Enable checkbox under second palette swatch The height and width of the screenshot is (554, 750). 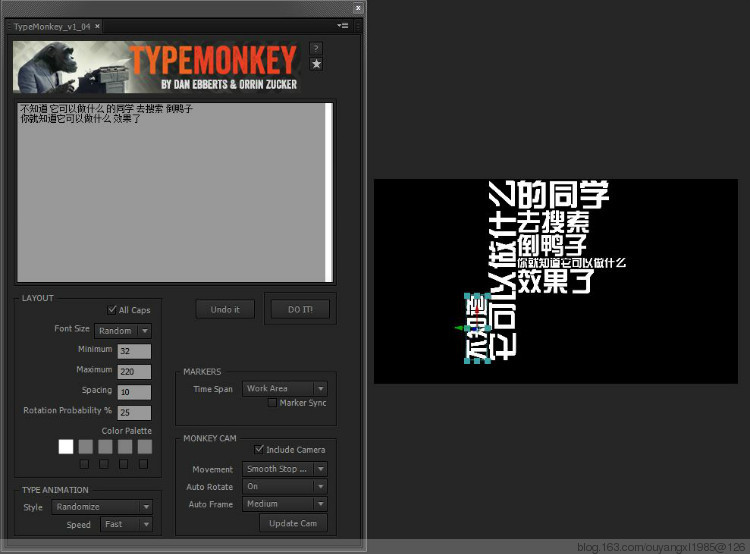[x=84, y=464]
